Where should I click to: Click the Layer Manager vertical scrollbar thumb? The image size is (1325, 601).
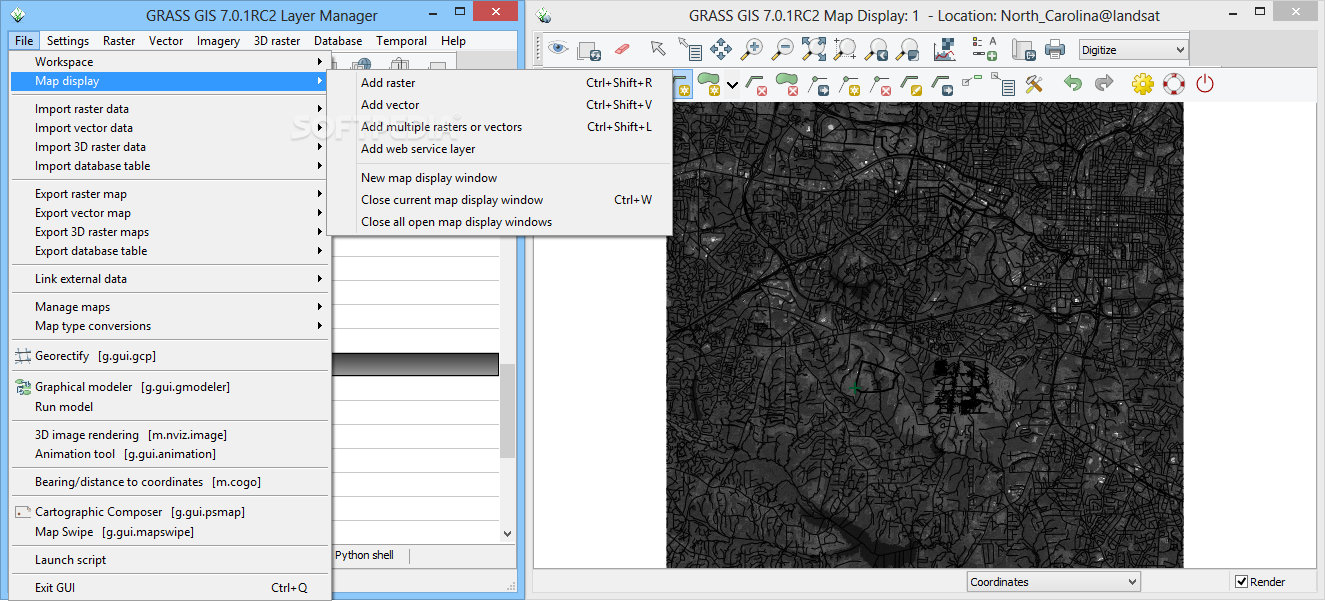(507, 410)
